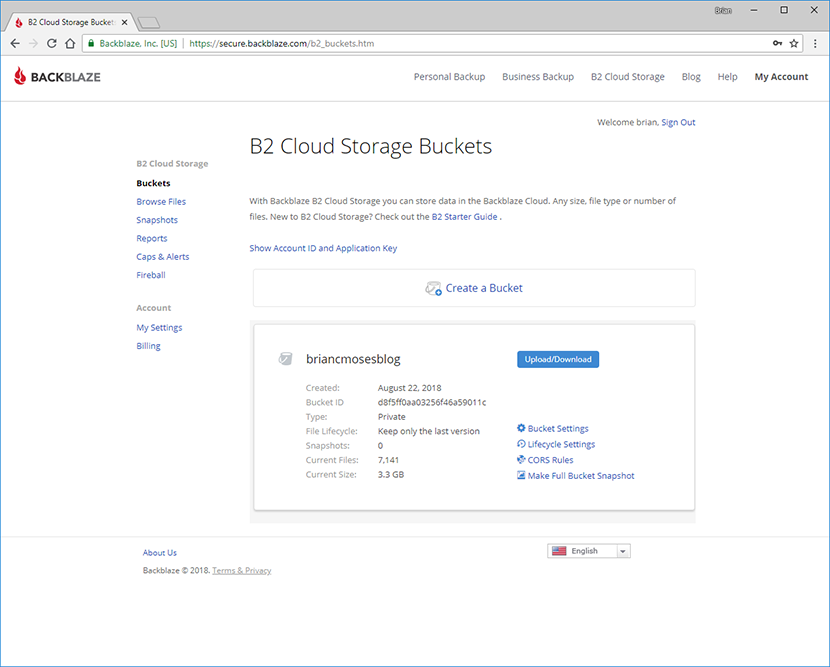Select Browse Files in the sidebar
Viewport: 830px width, 667px height.
[161, 202]
